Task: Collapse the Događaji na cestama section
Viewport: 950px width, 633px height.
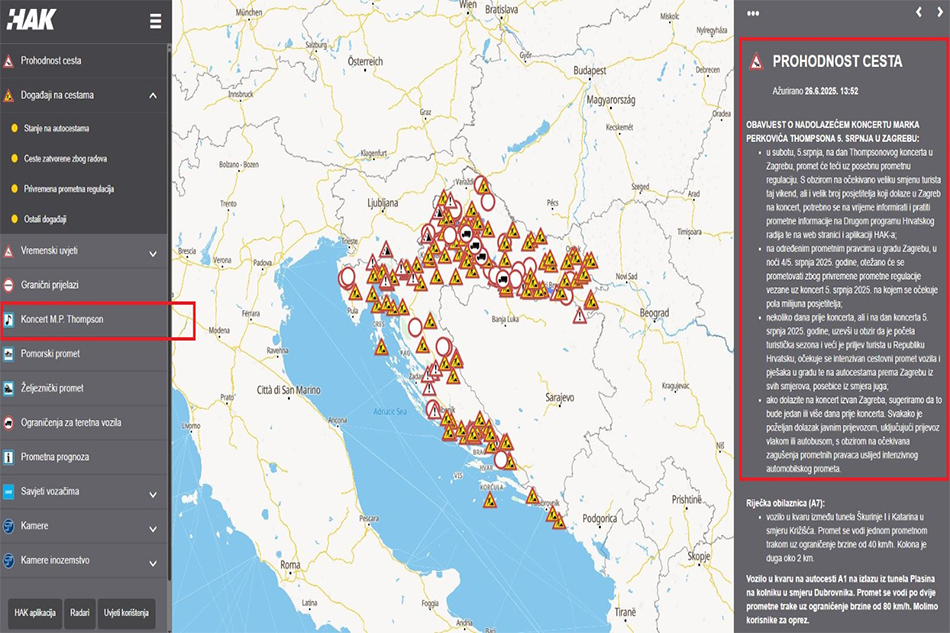Action: pos(153,96)
